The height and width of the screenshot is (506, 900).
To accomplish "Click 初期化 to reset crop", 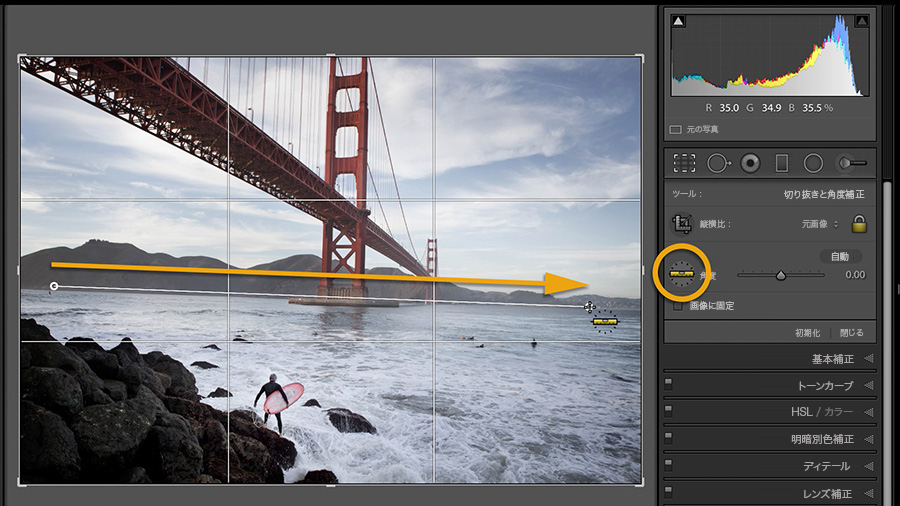I will click(x=808, y=333).
